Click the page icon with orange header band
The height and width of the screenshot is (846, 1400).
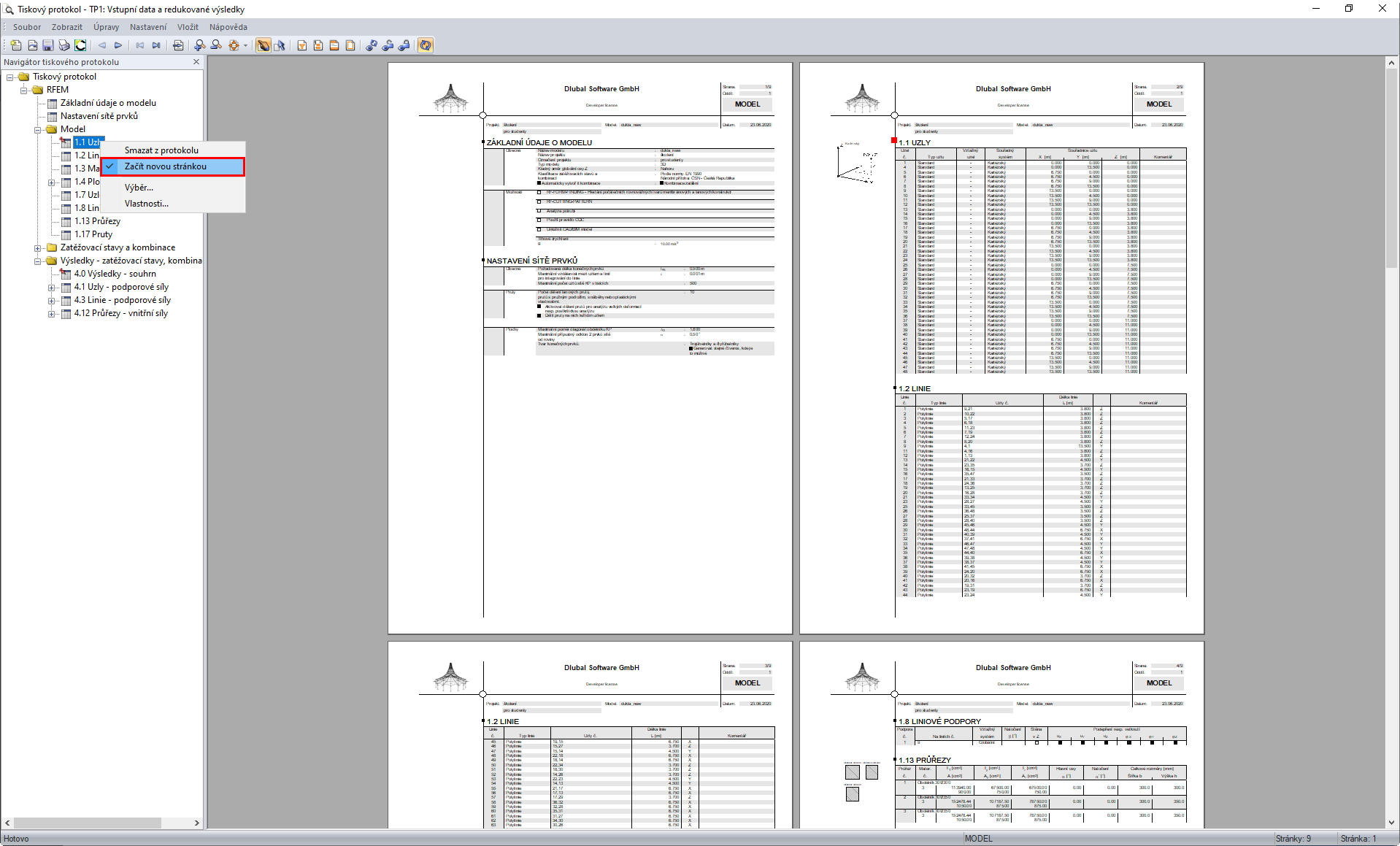point(334,45)
